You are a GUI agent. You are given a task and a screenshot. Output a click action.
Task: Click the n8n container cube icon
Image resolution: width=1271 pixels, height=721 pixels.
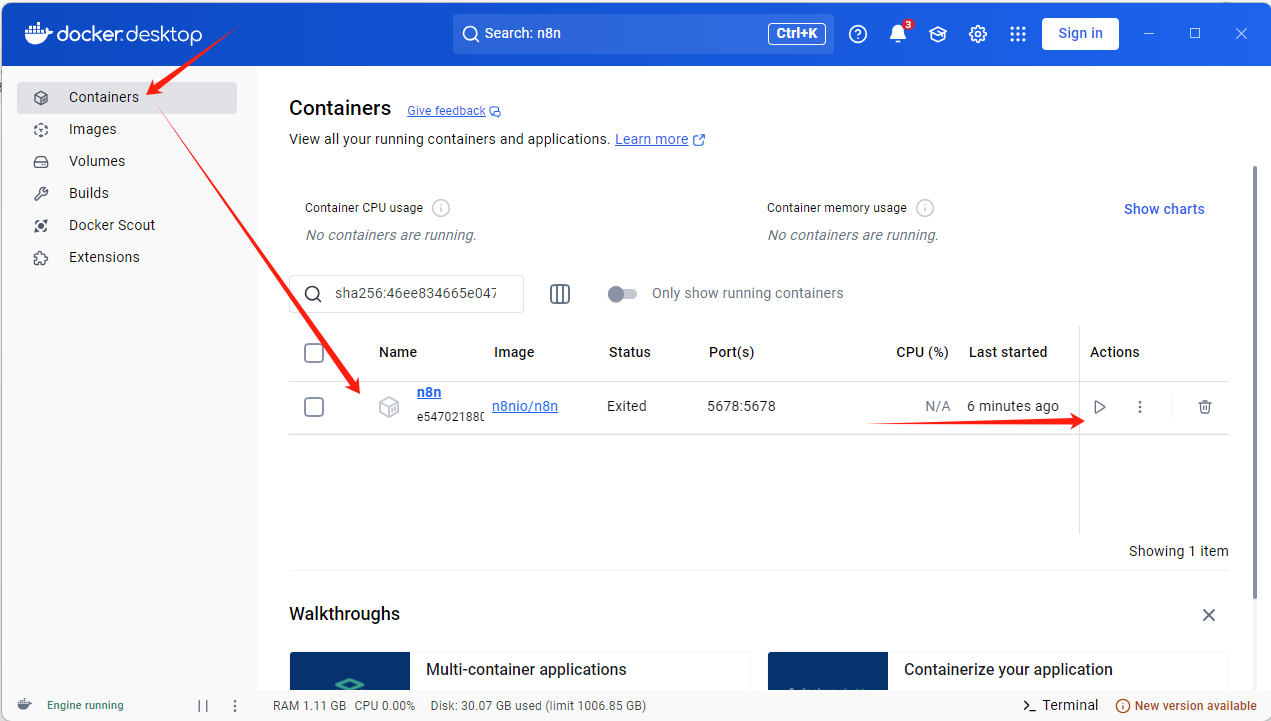coord(389,407)
